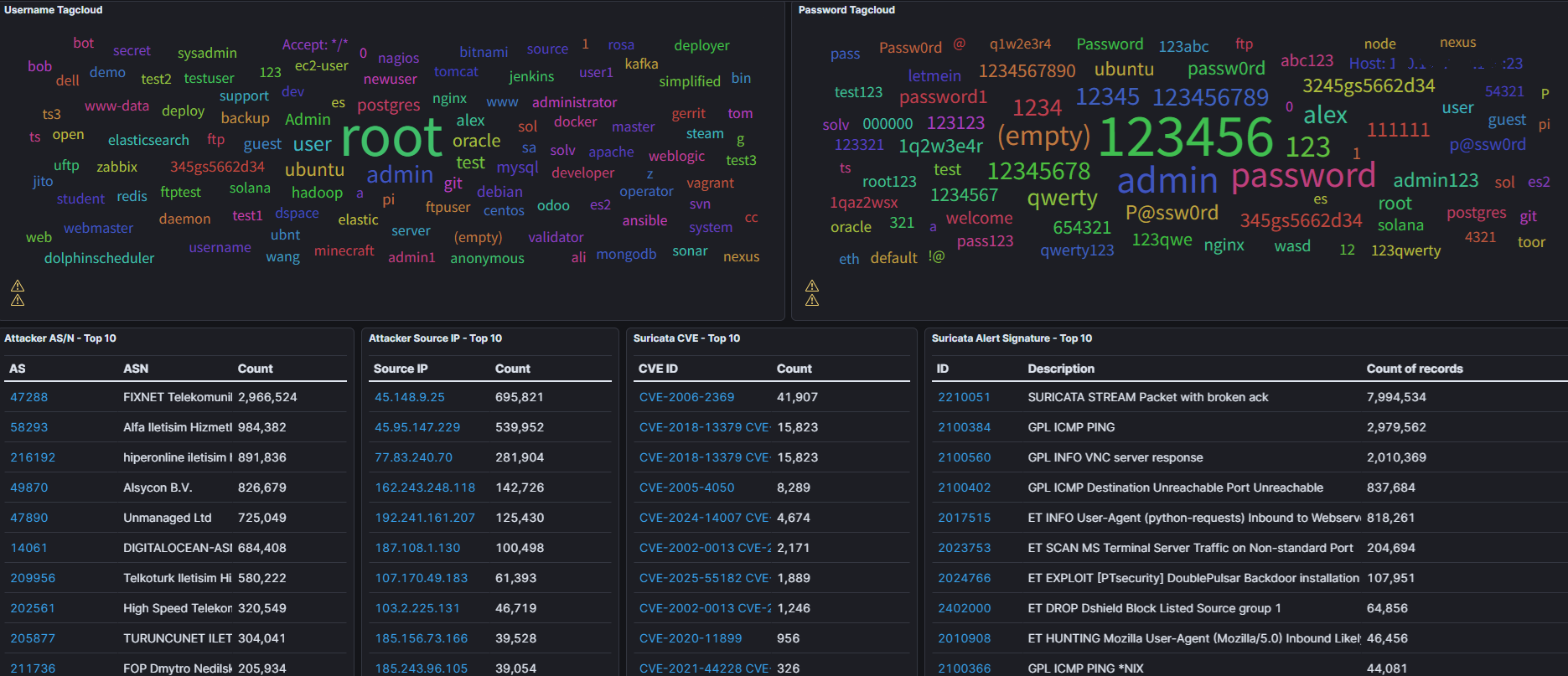Open CVE-2006-2369 link
1568x676 pixels.
point(686,397)
